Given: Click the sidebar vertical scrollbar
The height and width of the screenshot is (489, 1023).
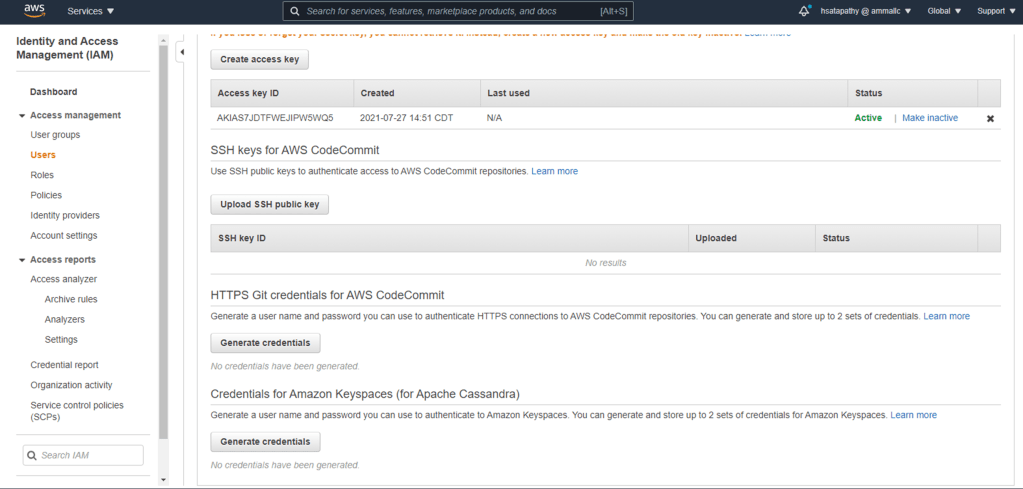Looking at the screenshot, I should 163,240.
